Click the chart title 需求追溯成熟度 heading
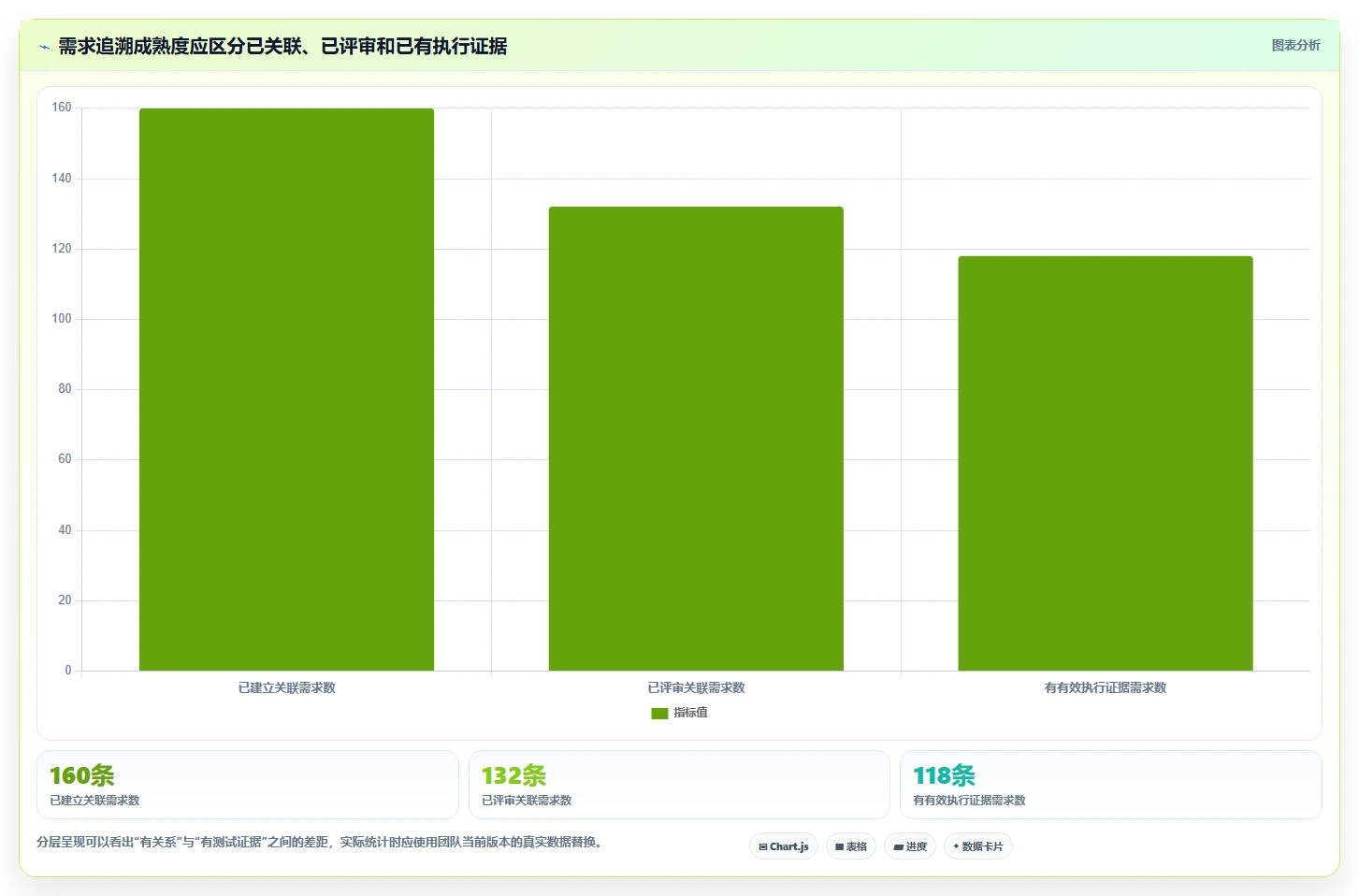The image size is (1359, 896). click(282, 46)
